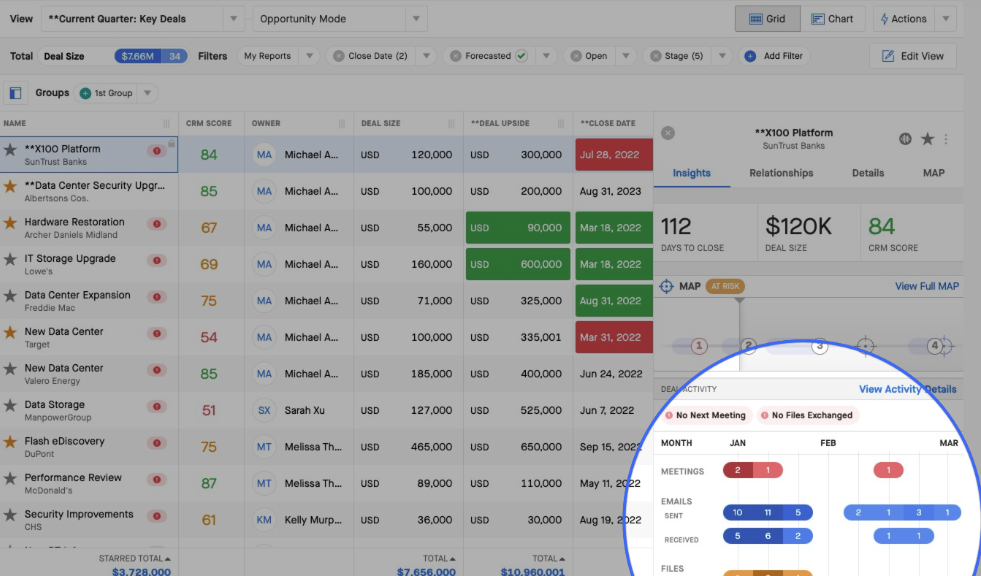
Task: Open the three-dot menu in detail panel
Action: pyautogui.click(x=946, y=139)
